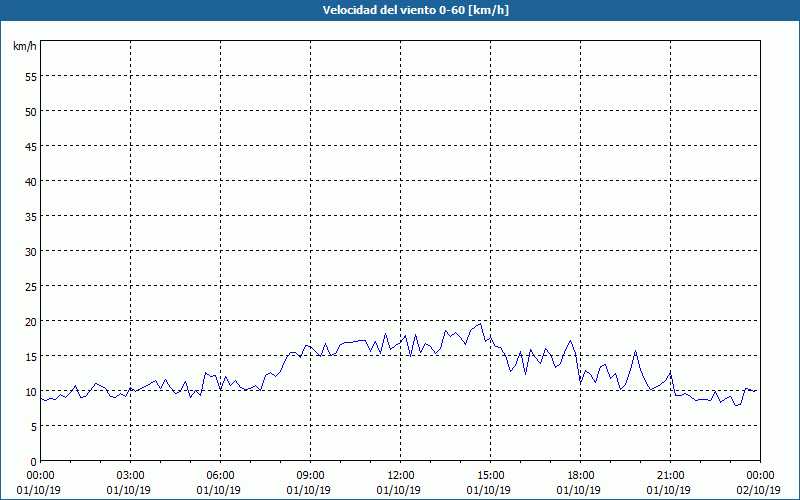The height and width of the screenshot is (500, 800).
Task: Select the 45 value on the y-axis
Action: (31, 146)
